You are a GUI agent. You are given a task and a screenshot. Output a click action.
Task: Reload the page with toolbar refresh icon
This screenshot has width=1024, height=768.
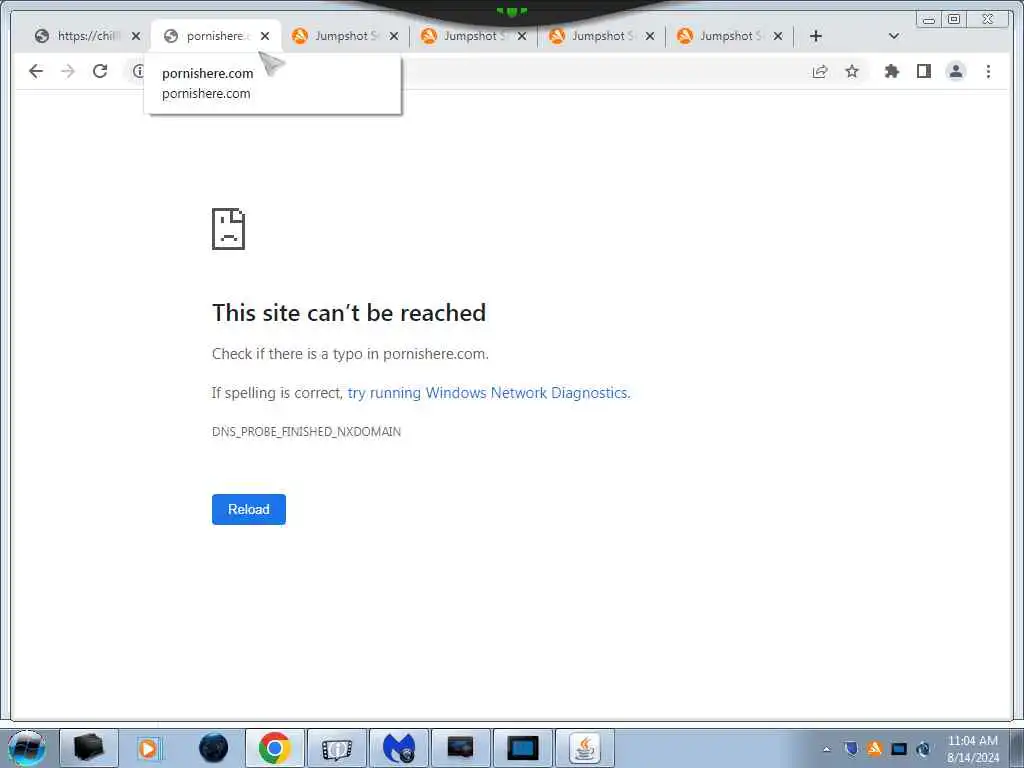pos(100,71)
